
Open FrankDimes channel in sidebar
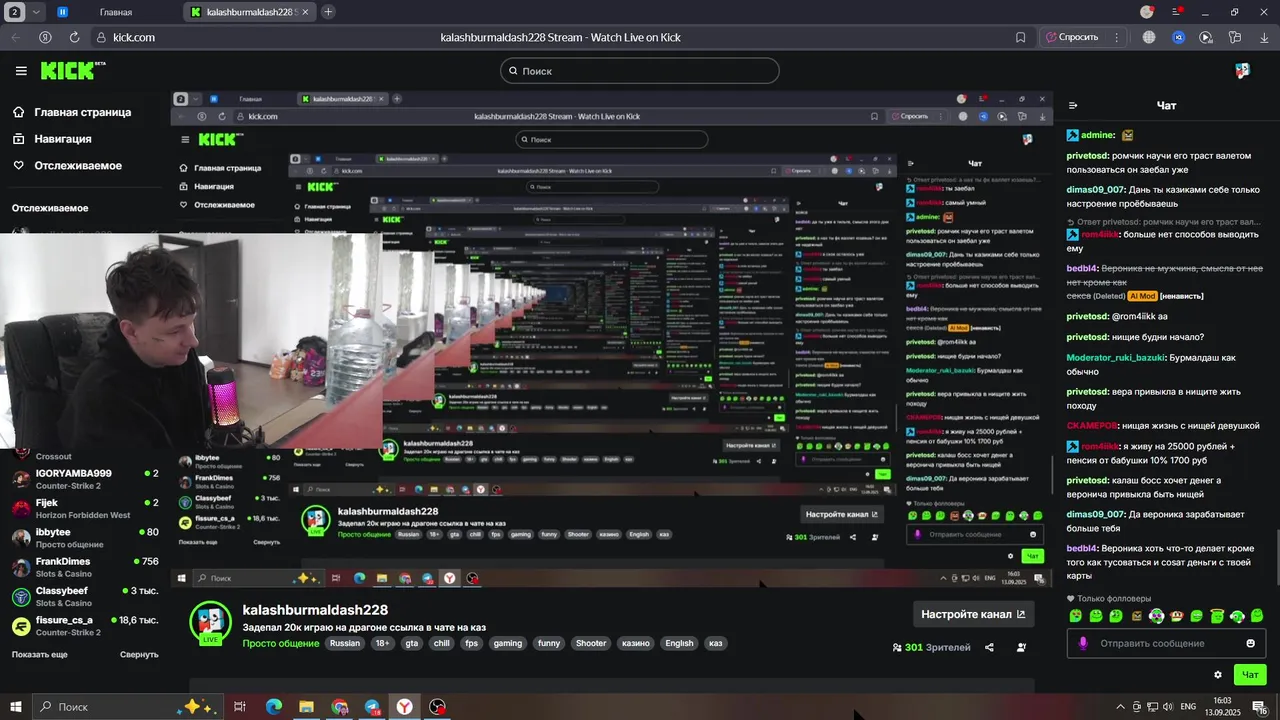click(x=85, y=567)
